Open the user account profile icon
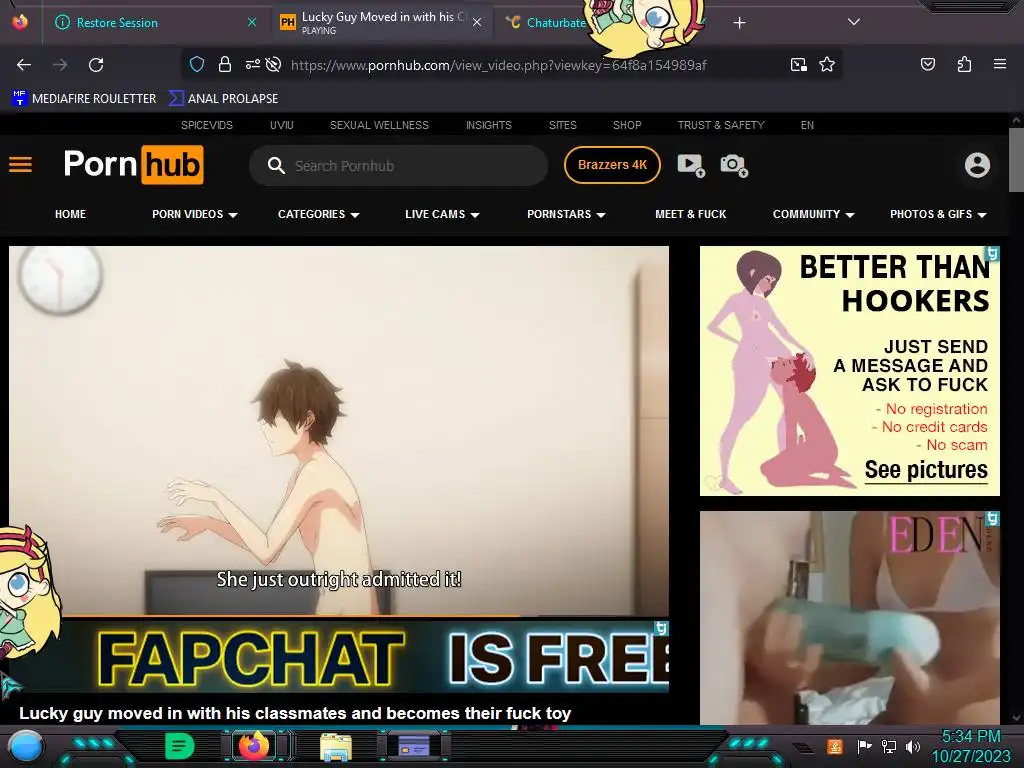Screen dimensions: 1024x768 (977, 165)
